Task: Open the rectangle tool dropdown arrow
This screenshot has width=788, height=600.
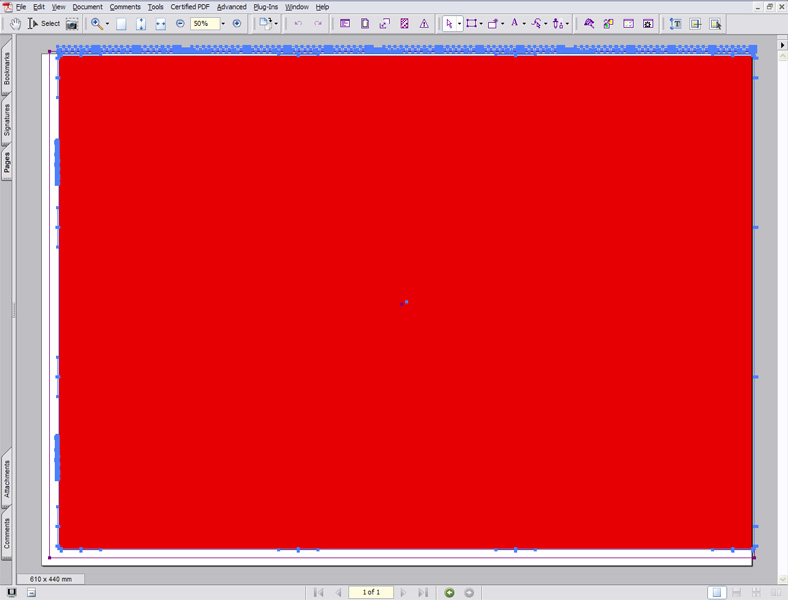Action: point(481,24)
